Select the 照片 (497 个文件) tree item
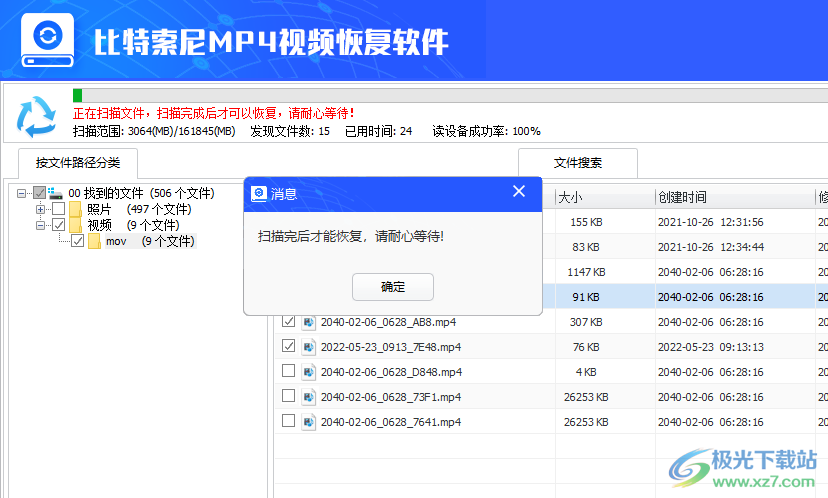This screenshot has width=828, height=498. [x=139, y=209]
